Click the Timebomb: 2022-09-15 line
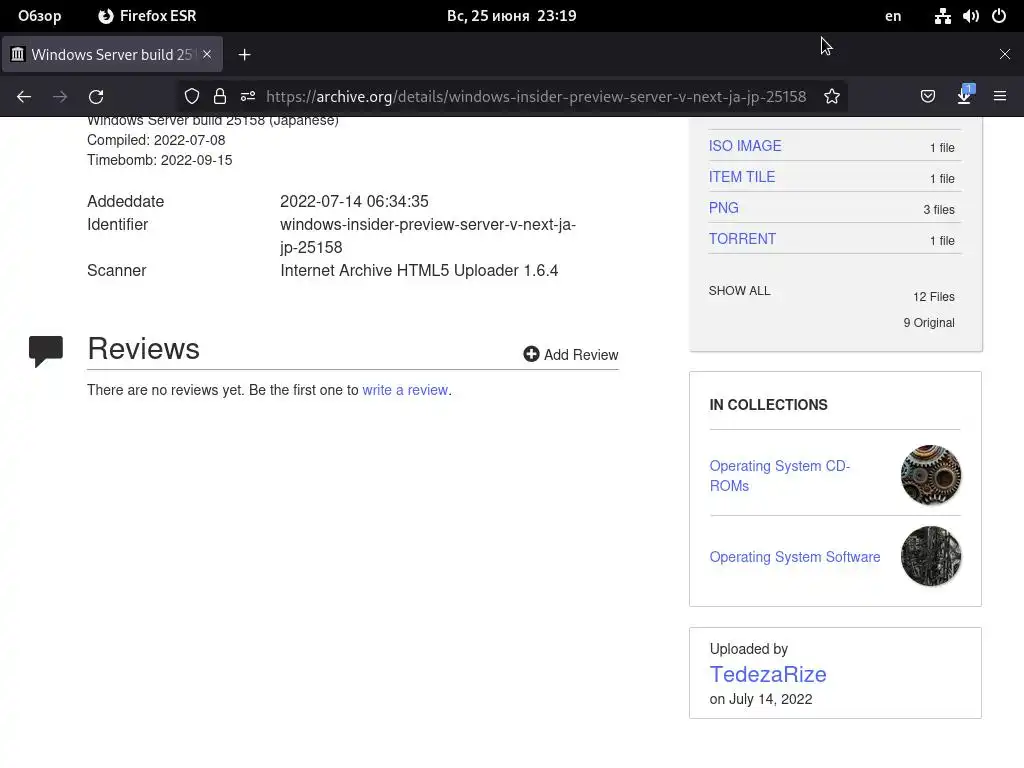Image resolution: width=1024 pixels, height=768 pixels. tap(159, 160)
